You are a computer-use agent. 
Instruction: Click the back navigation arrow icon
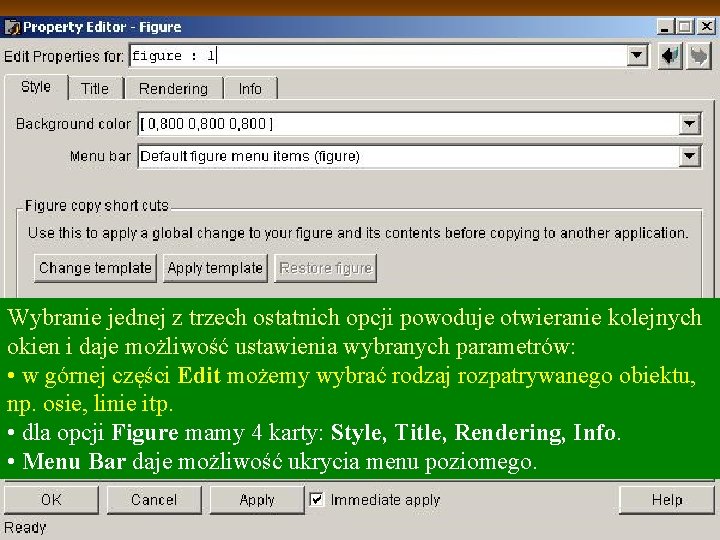670,56
